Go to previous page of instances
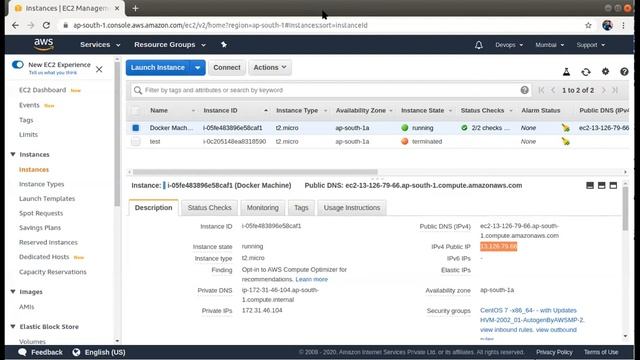 pos(553,90)
